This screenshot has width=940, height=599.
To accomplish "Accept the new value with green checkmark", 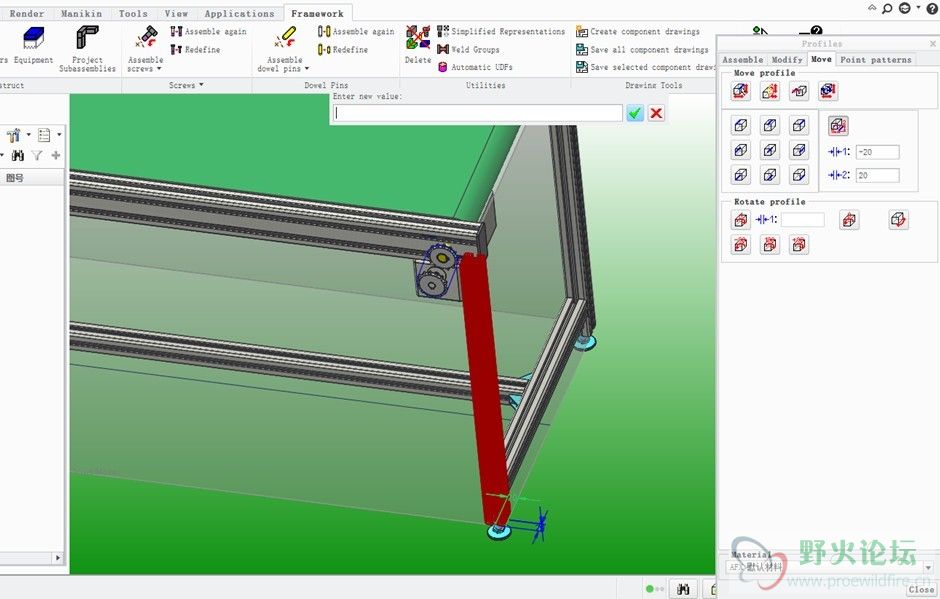I will point(635,113).
